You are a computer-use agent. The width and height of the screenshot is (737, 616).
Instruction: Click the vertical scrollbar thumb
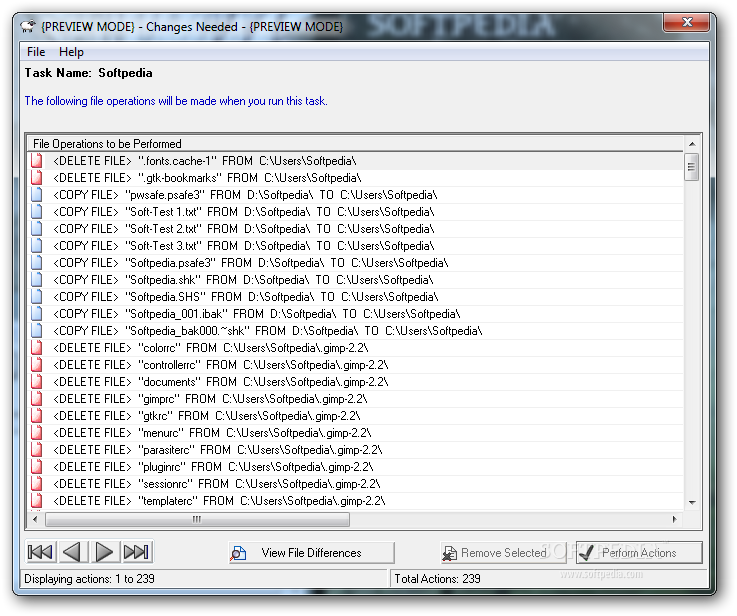(x=691, y=167)
